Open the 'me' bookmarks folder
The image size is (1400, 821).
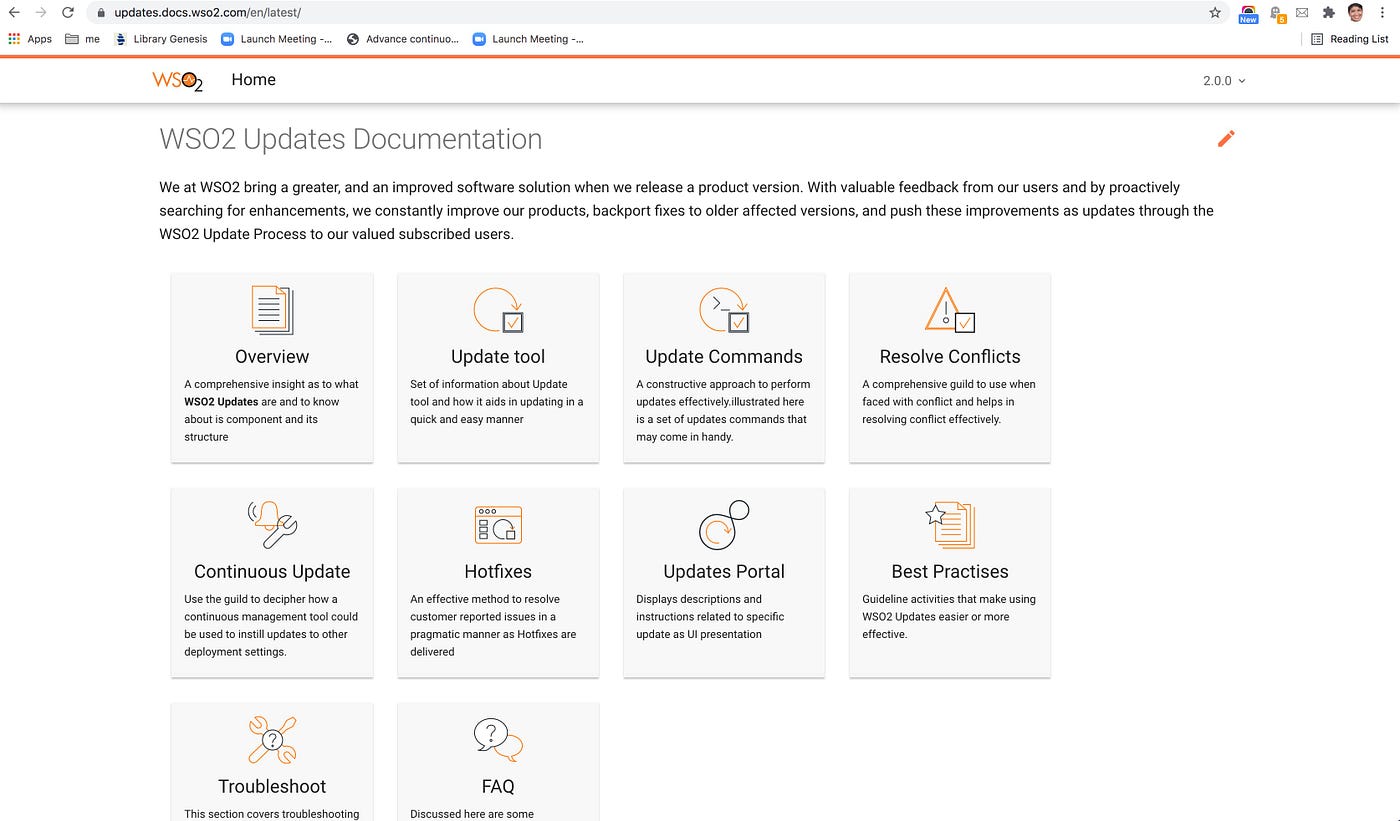82,39
